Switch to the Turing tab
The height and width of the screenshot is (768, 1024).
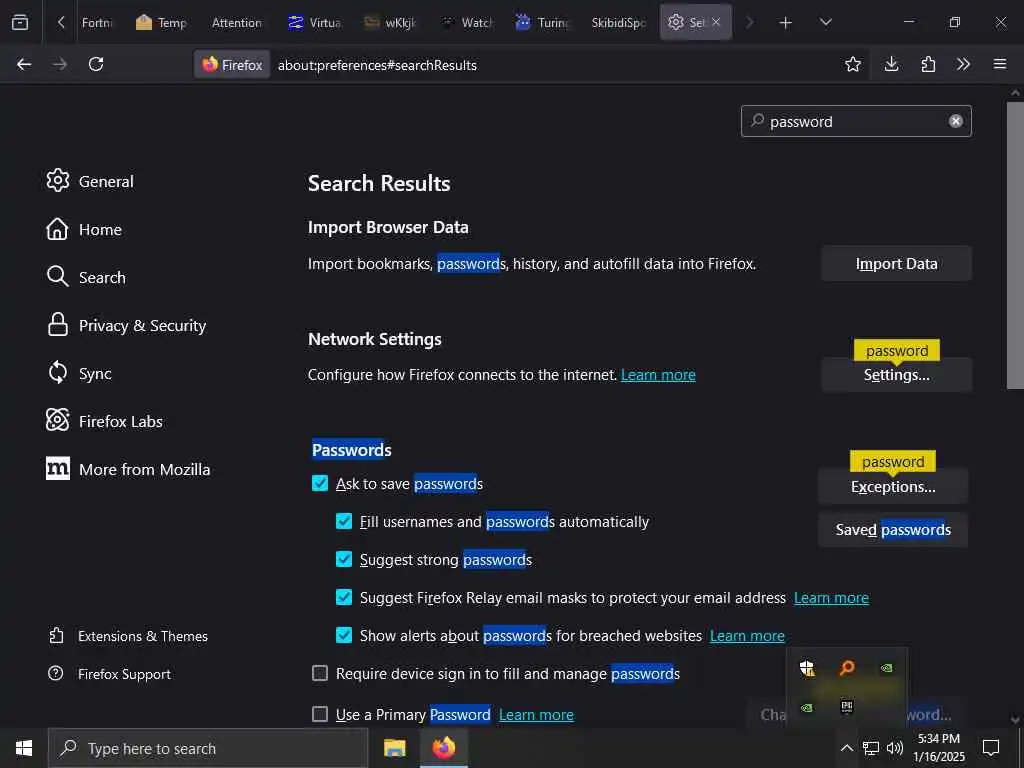pyautogui.click(x=542, y=23)
